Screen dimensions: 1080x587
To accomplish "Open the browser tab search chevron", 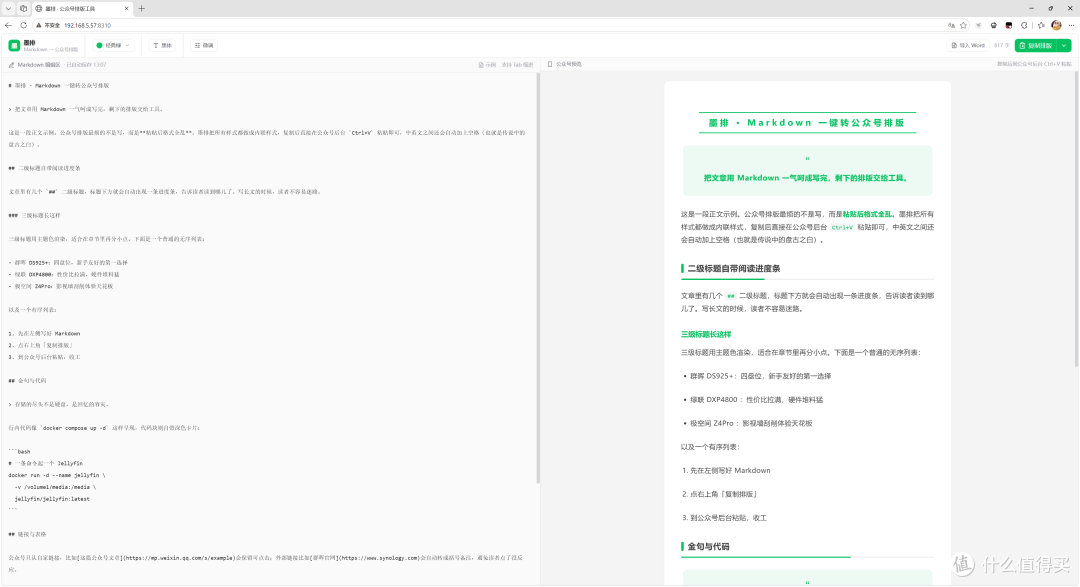I will coord(8,8).
